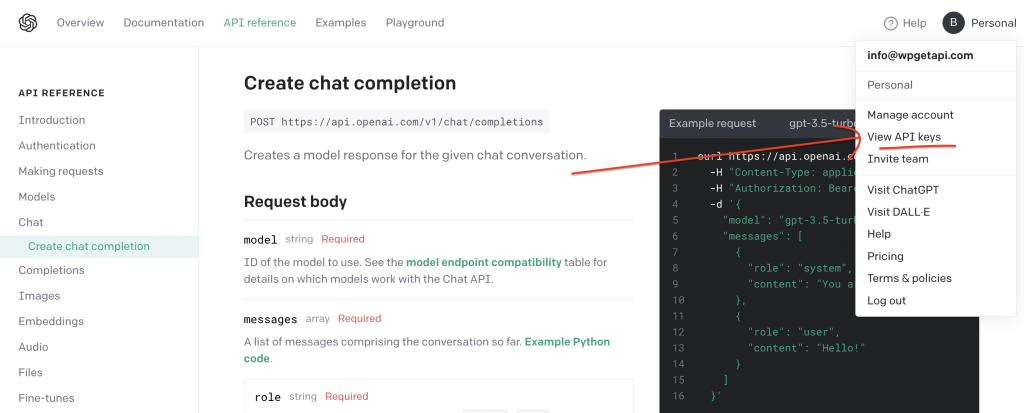Image resolution: width=1024 pixels, height=413 pixels.
Task: Select Invite team menu entry
Action: point(897,159)
